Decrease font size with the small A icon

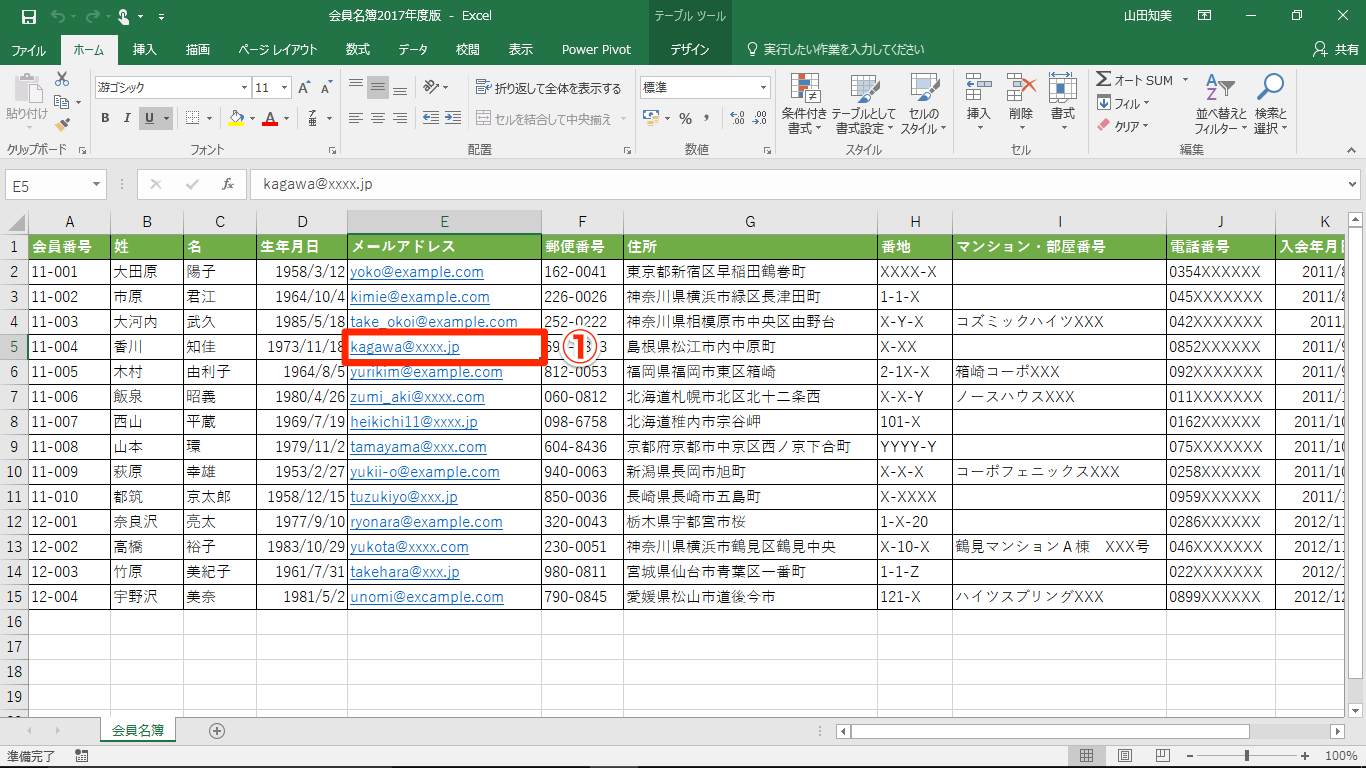click(327, 88)
